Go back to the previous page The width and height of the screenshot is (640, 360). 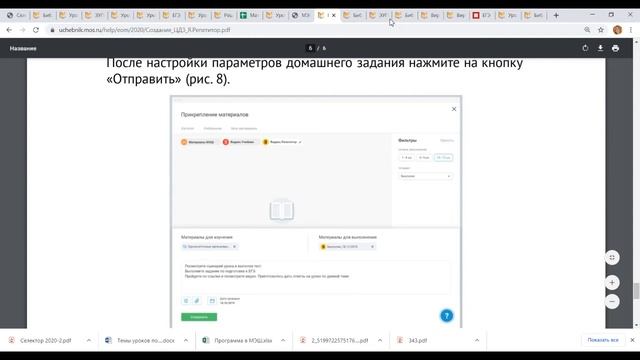(9, 30)
